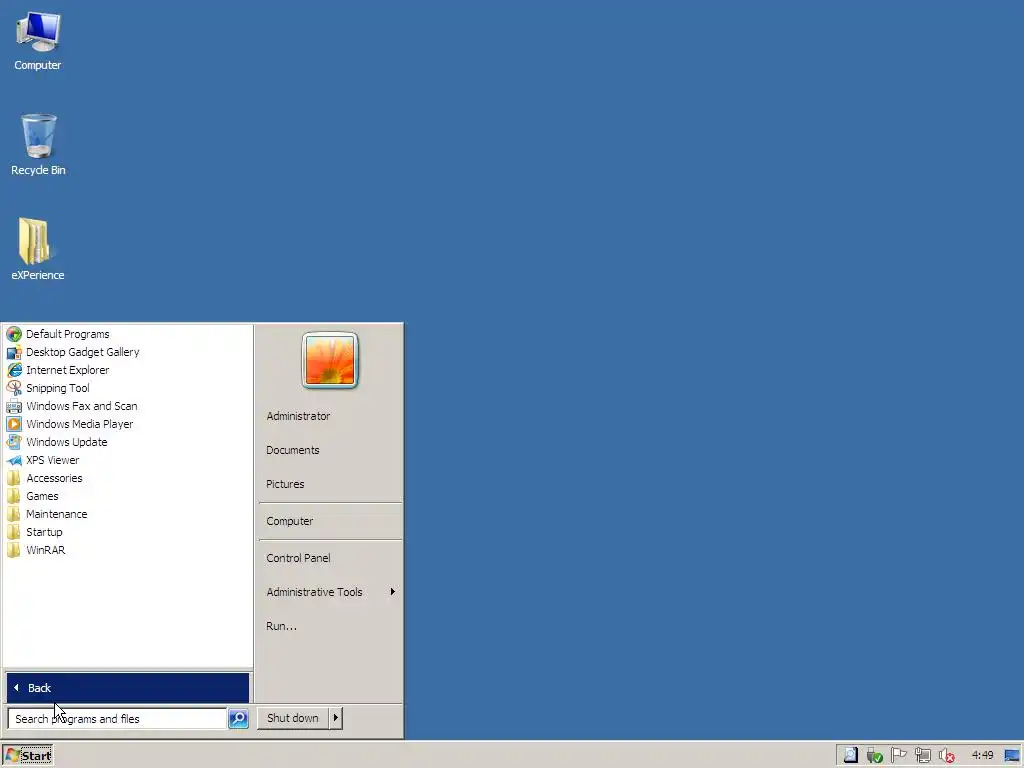Open the eXPerience folder on desktop
Screen dimensions: 1024x768
click(x=37, y=249)
